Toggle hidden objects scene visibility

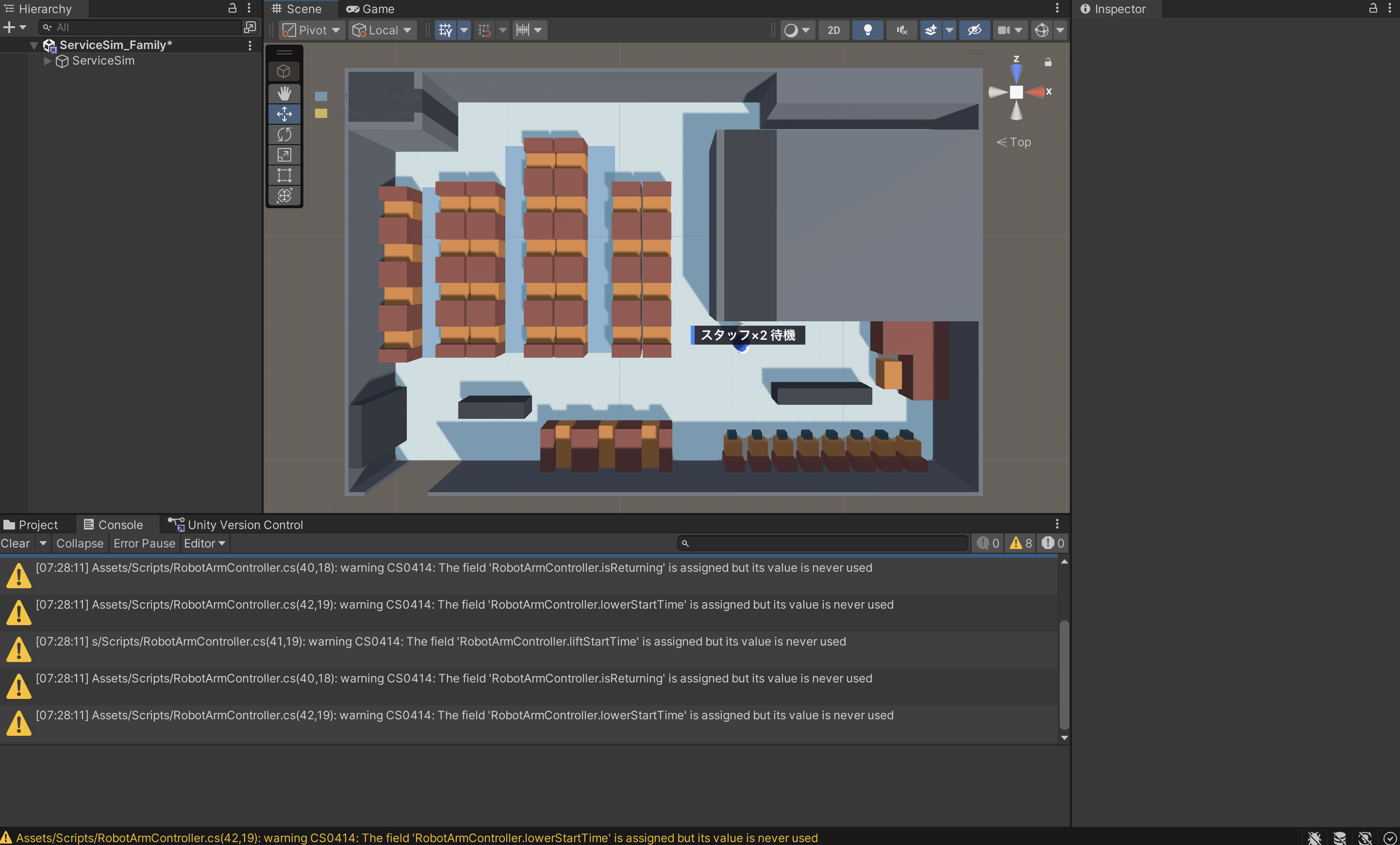click(974, 30)
